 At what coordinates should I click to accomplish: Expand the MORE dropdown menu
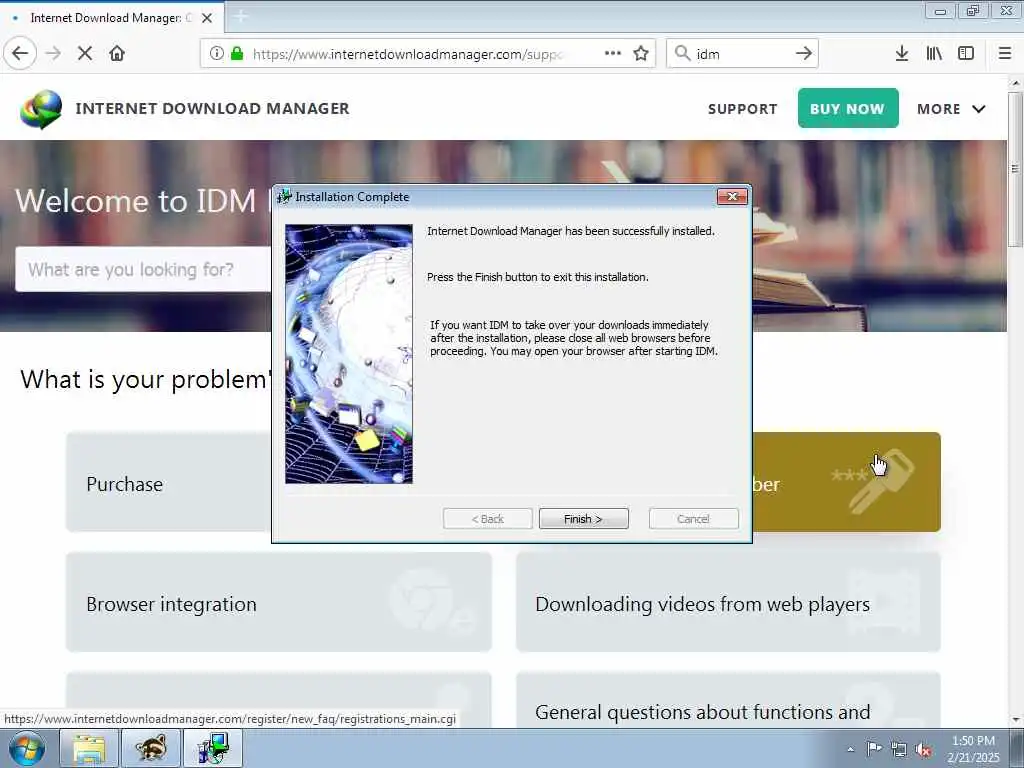(x=951, y=109)
